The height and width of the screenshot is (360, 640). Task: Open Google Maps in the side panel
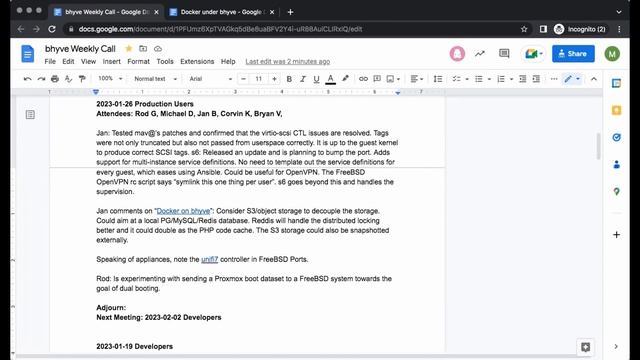[616, 191]
